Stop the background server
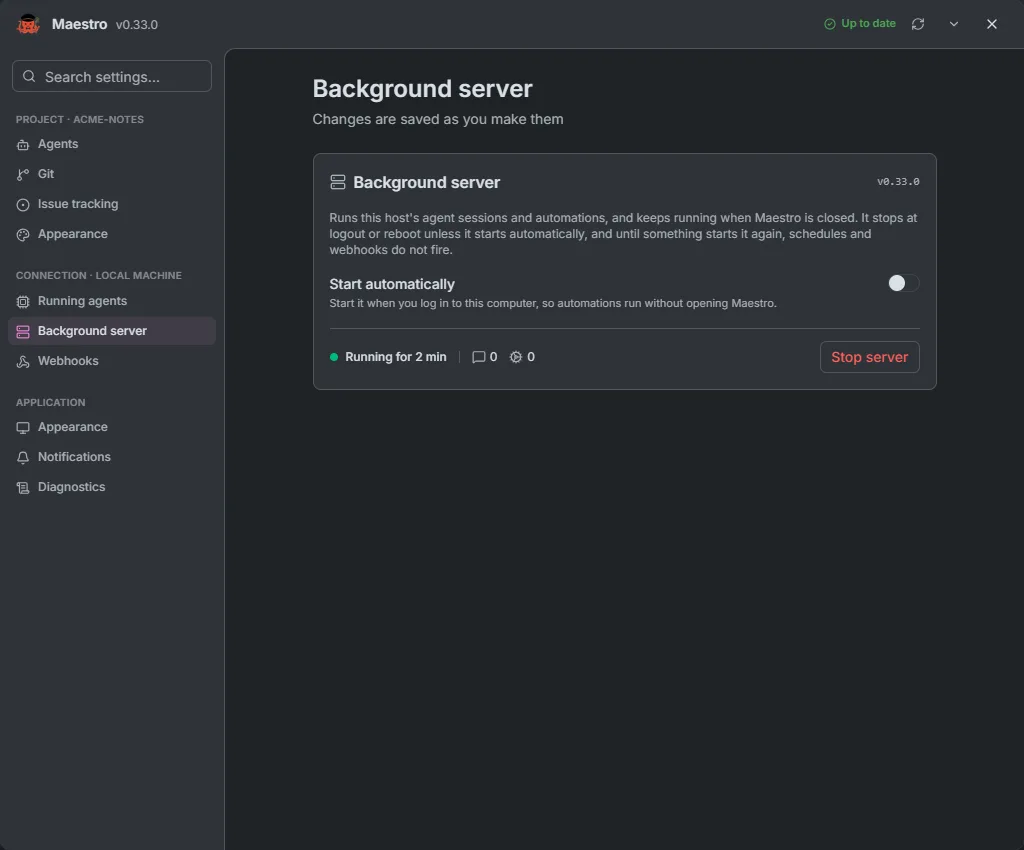The width and height of the screenshot is (1024, 850). [869, 357]
